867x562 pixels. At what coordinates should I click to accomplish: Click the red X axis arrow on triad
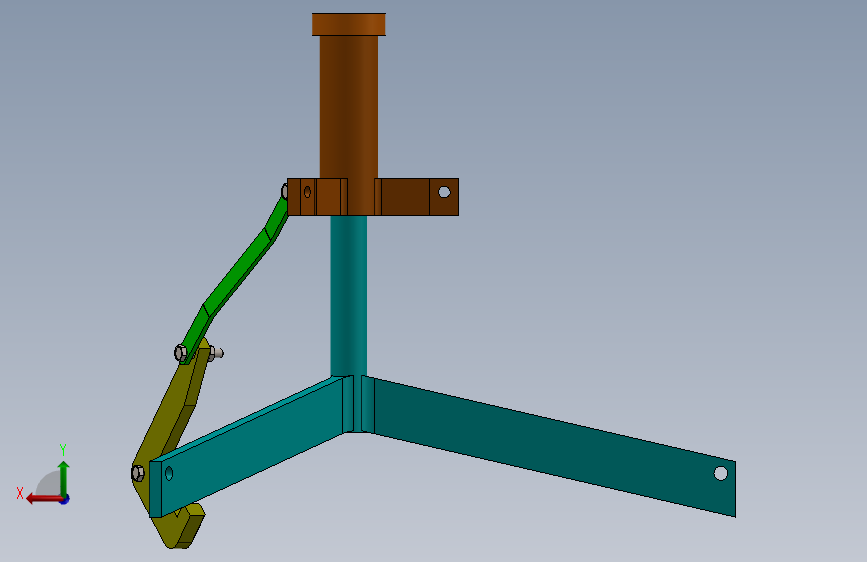[43, 499]
